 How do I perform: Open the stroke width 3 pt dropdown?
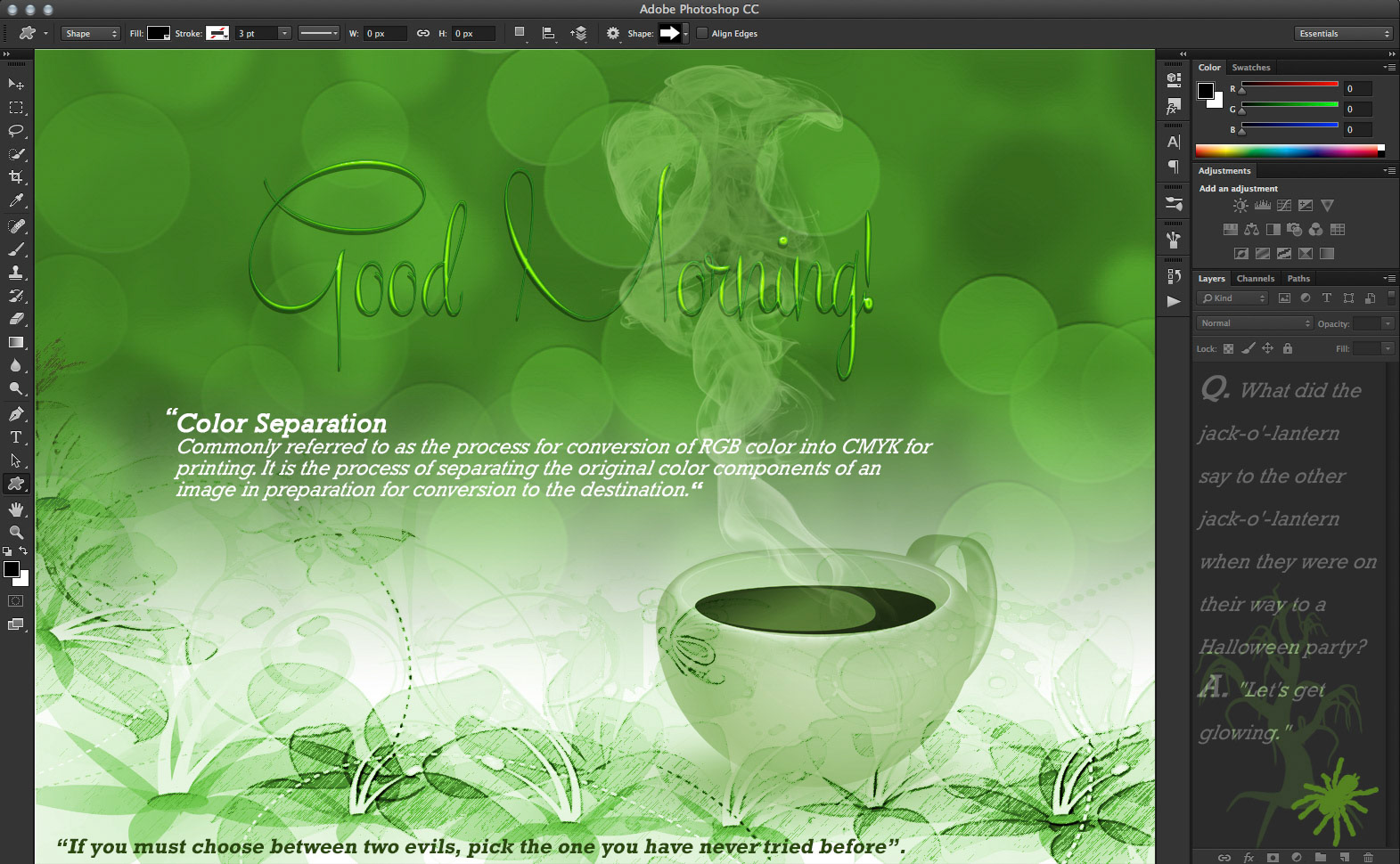[x=284, y=33]
